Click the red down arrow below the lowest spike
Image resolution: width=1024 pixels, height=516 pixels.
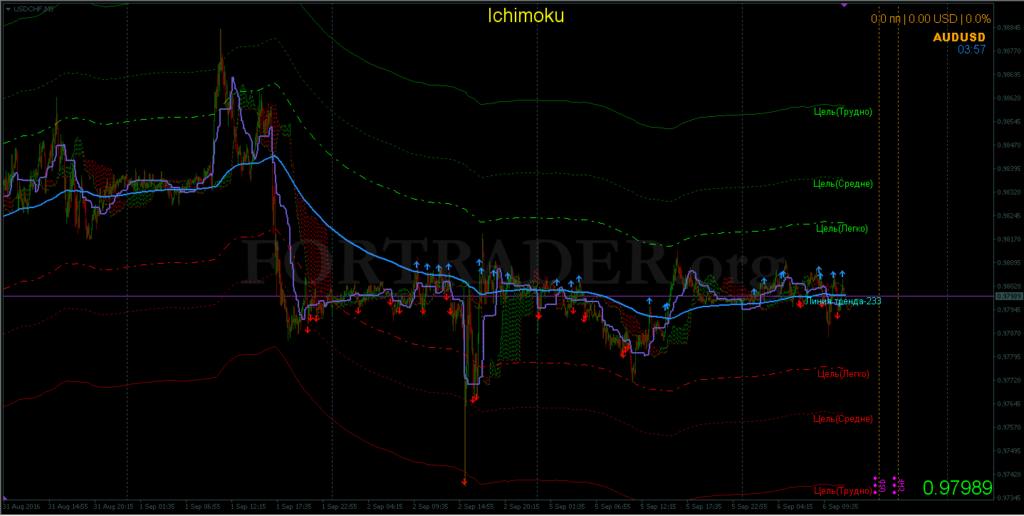464,481
